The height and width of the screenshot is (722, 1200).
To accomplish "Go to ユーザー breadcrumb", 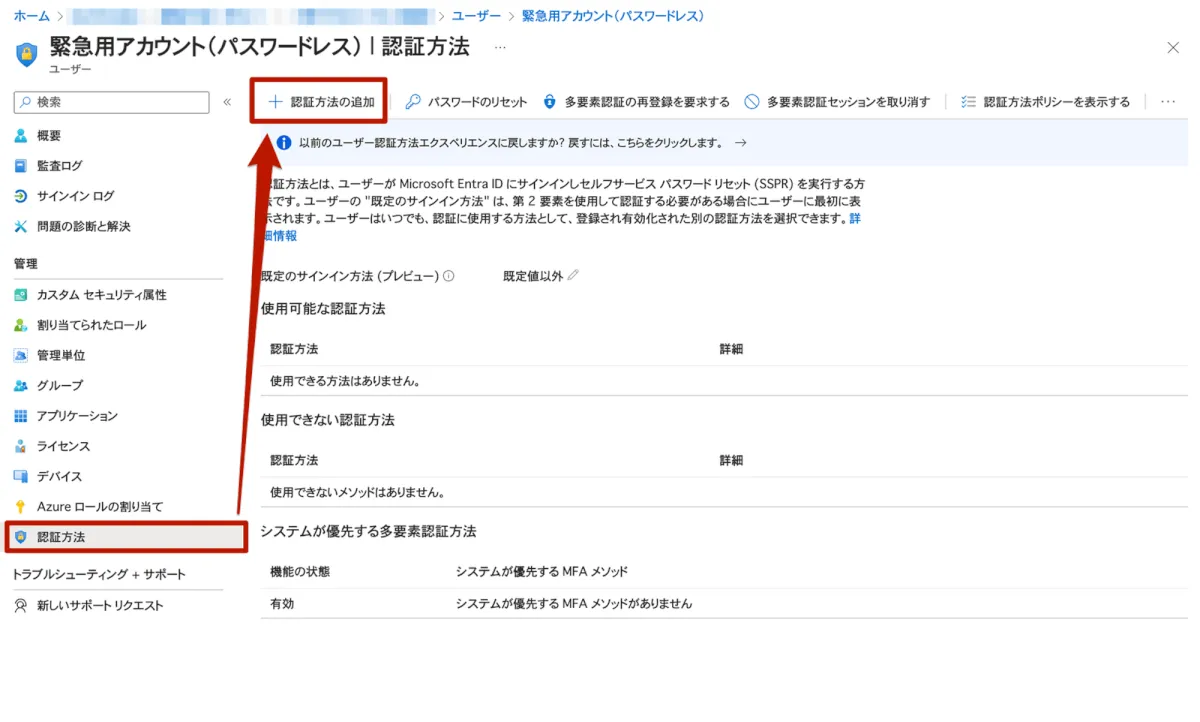I will 476,16.
